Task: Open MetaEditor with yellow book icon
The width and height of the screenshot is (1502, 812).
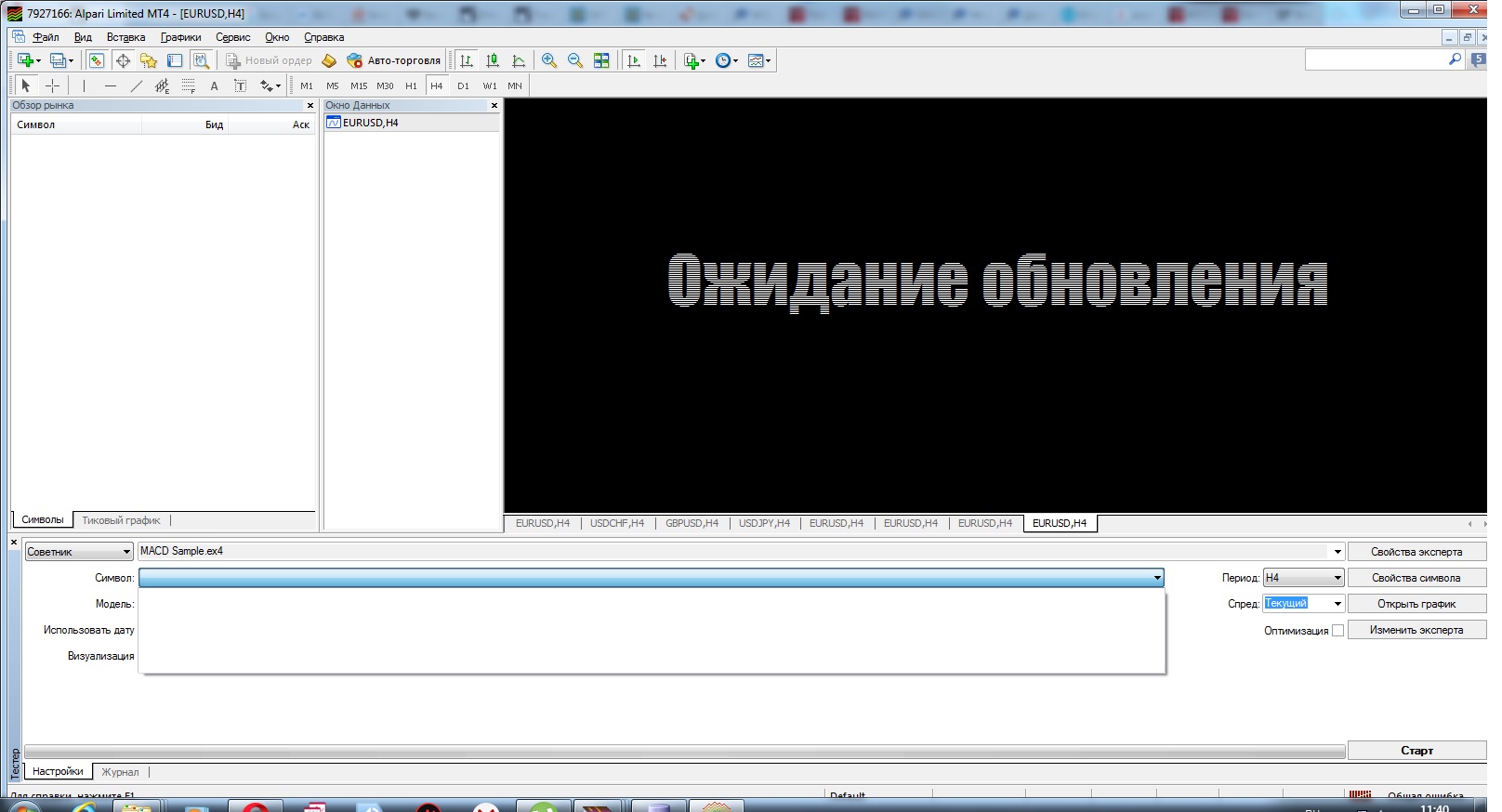Action: coord(329,60)
